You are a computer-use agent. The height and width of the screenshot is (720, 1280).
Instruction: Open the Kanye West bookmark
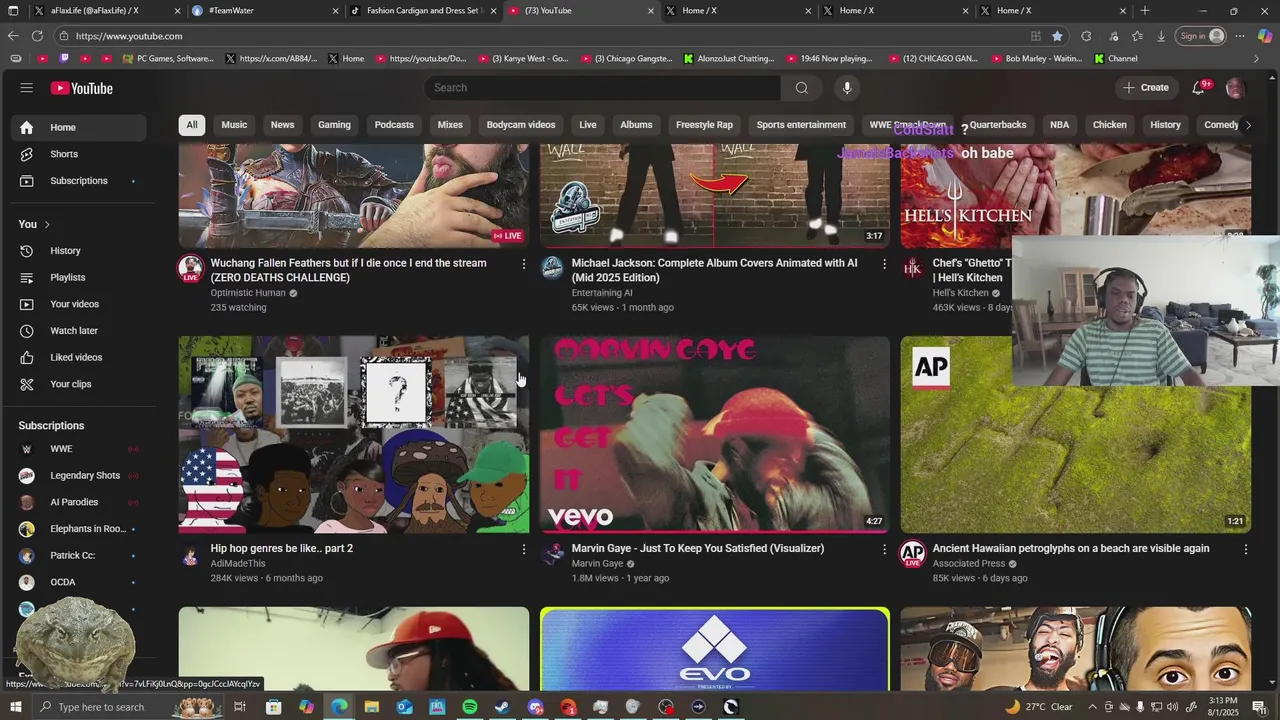(524, 59)
